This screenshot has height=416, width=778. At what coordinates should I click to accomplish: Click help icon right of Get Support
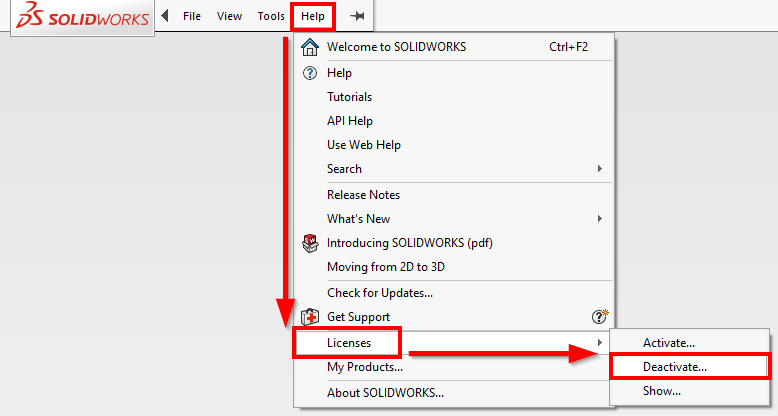coord(601,317)
